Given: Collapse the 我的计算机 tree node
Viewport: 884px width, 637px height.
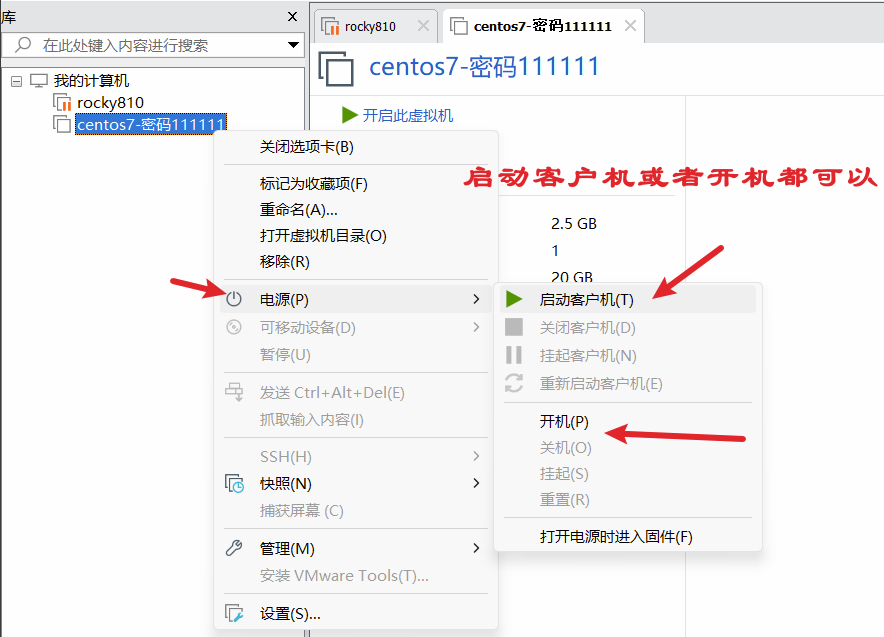Looking at the screenshot, I should click(16, 81).
